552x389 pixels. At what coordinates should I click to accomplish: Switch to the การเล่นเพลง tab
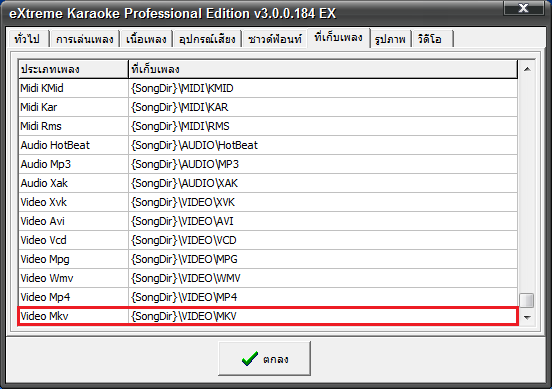pos(84,39)
